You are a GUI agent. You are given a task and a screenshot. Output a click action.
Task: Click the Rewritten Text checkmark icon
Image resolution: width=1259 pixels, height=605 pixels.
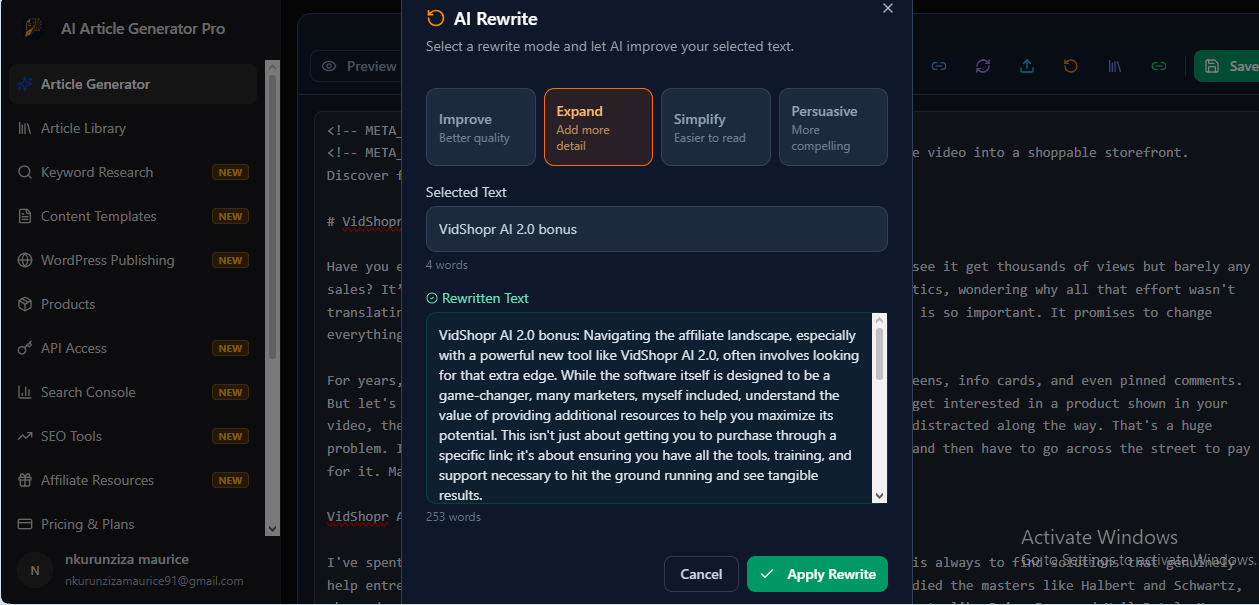coord(432,298)
